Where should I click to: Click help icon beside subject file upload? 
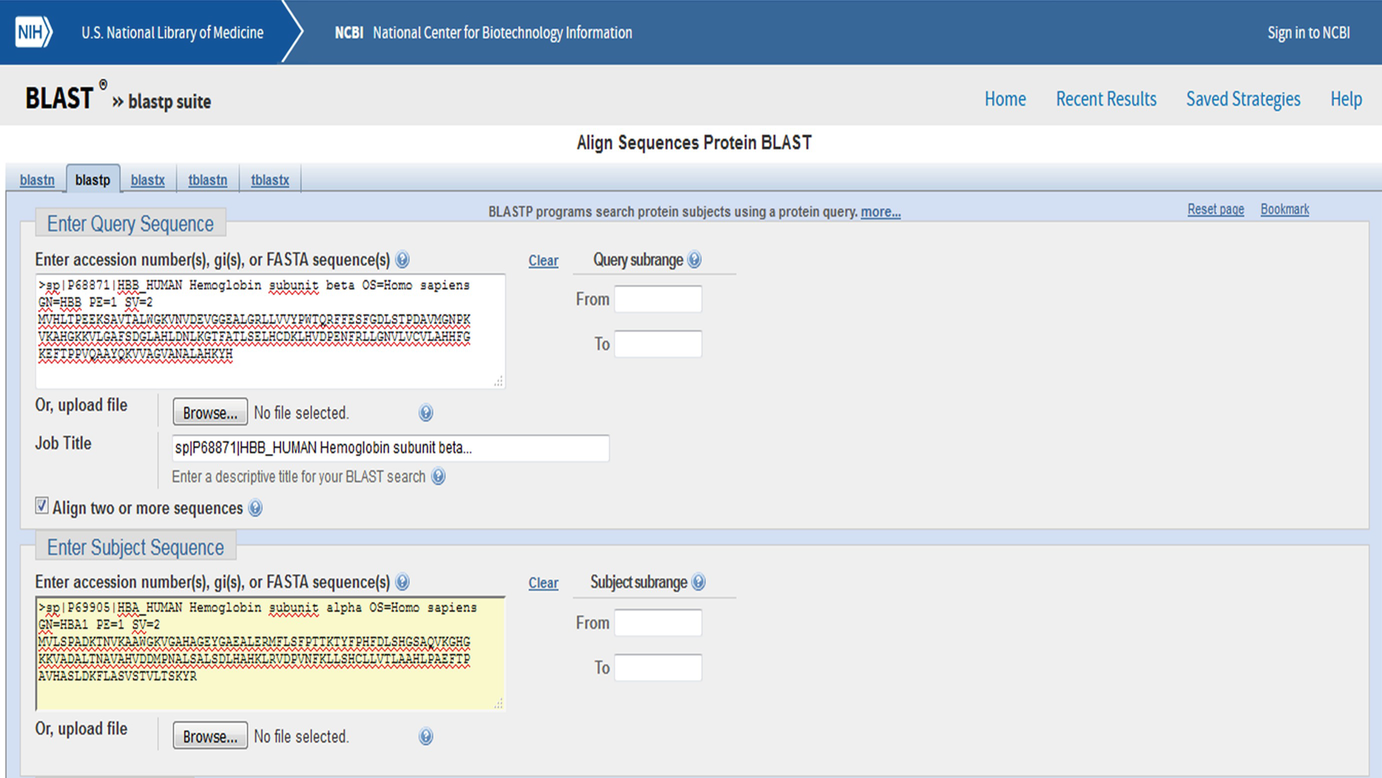pos(426,737)
